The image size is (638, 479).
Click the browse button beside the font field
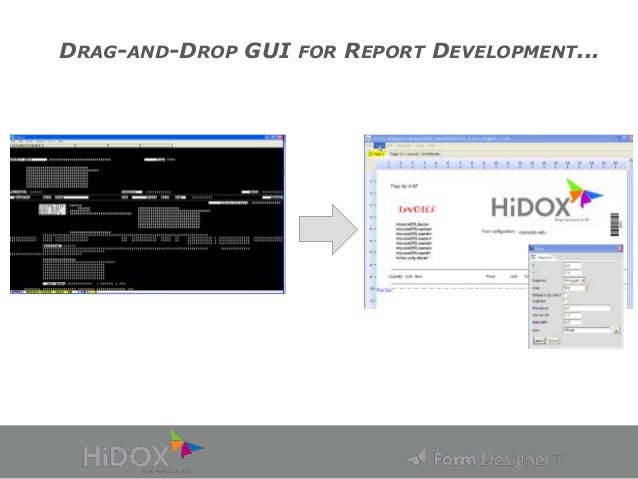pos(616,331)
